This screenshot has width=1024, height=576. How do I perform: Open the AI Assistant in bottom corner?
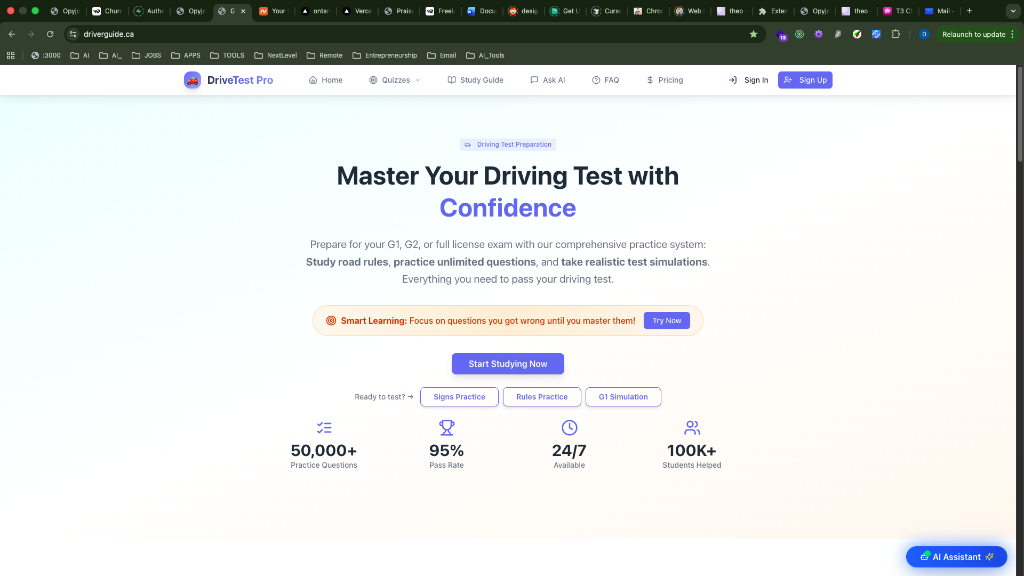(x=955, y=556)
